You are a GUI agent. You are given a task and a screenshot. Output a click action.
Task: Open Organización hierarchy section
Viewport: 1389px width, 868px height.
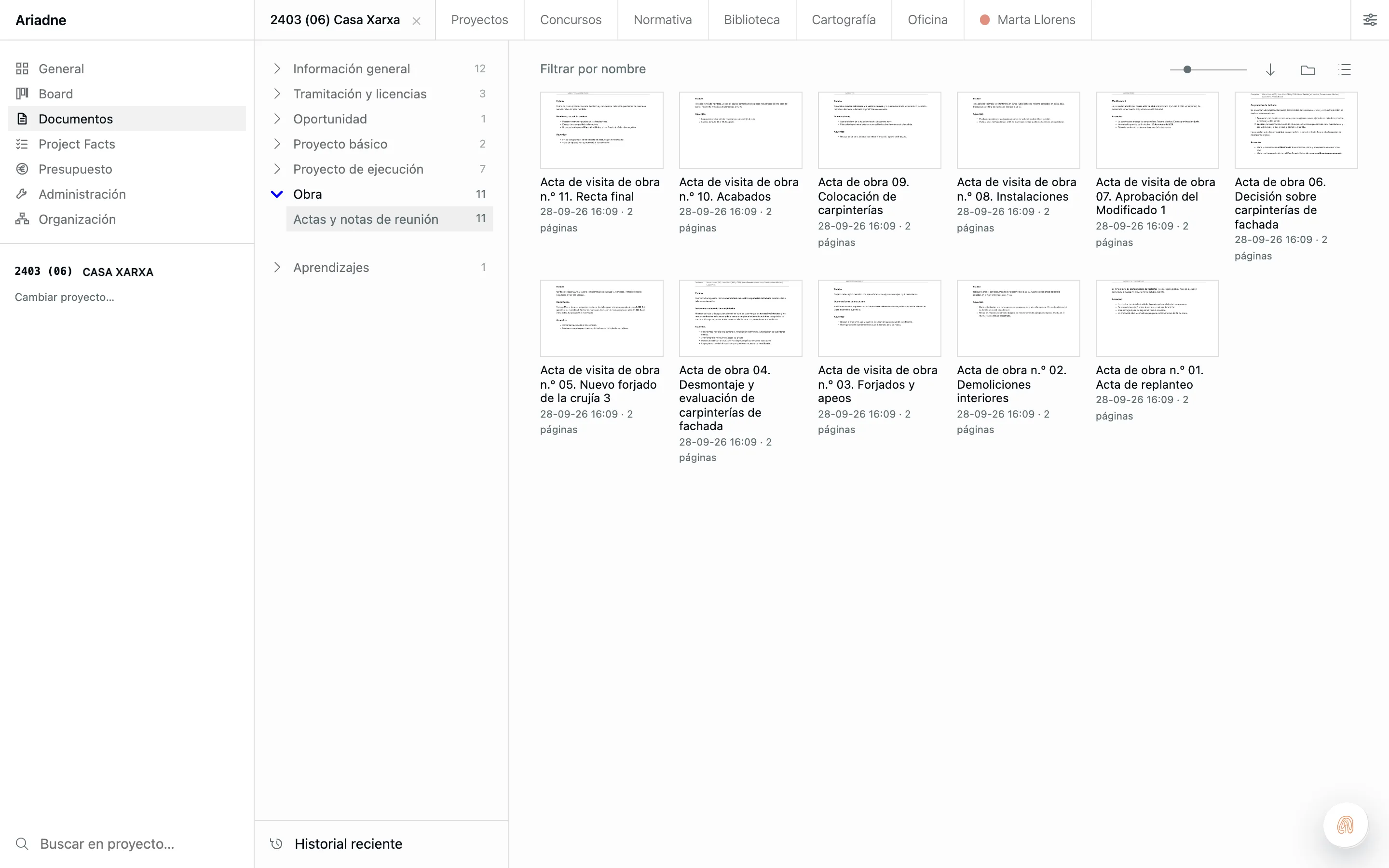pyautogui.click(x=126, y=219)
